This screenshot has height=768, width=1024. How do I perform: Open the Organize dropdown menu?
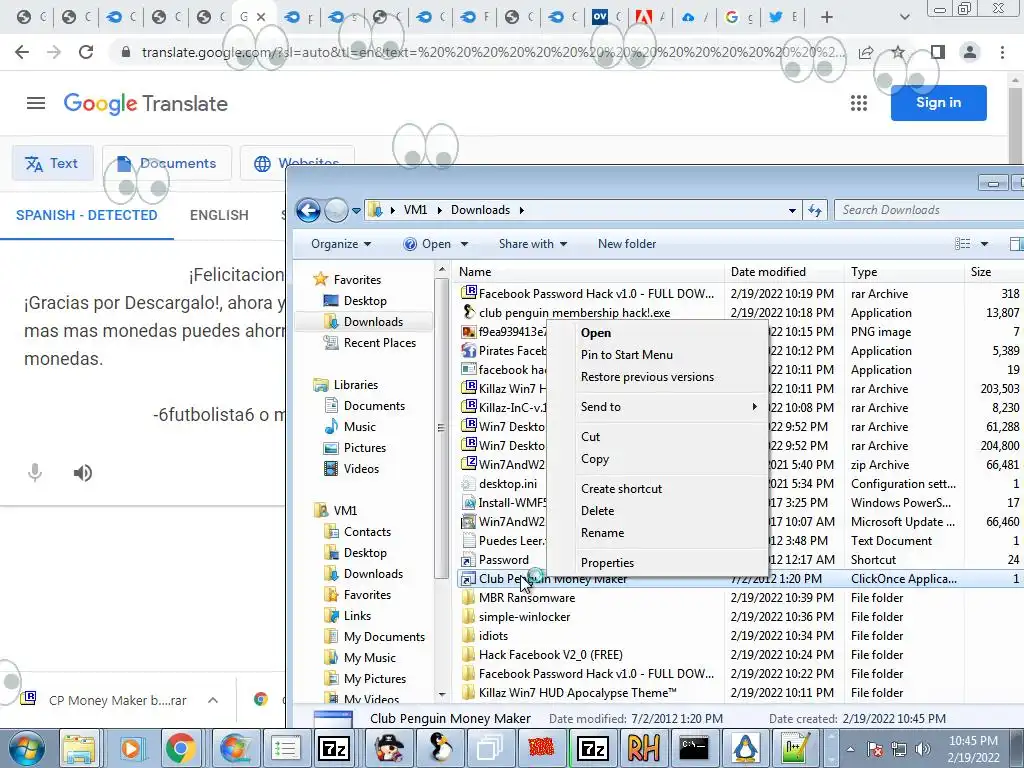pyautogui.click(x=341, y=244)
